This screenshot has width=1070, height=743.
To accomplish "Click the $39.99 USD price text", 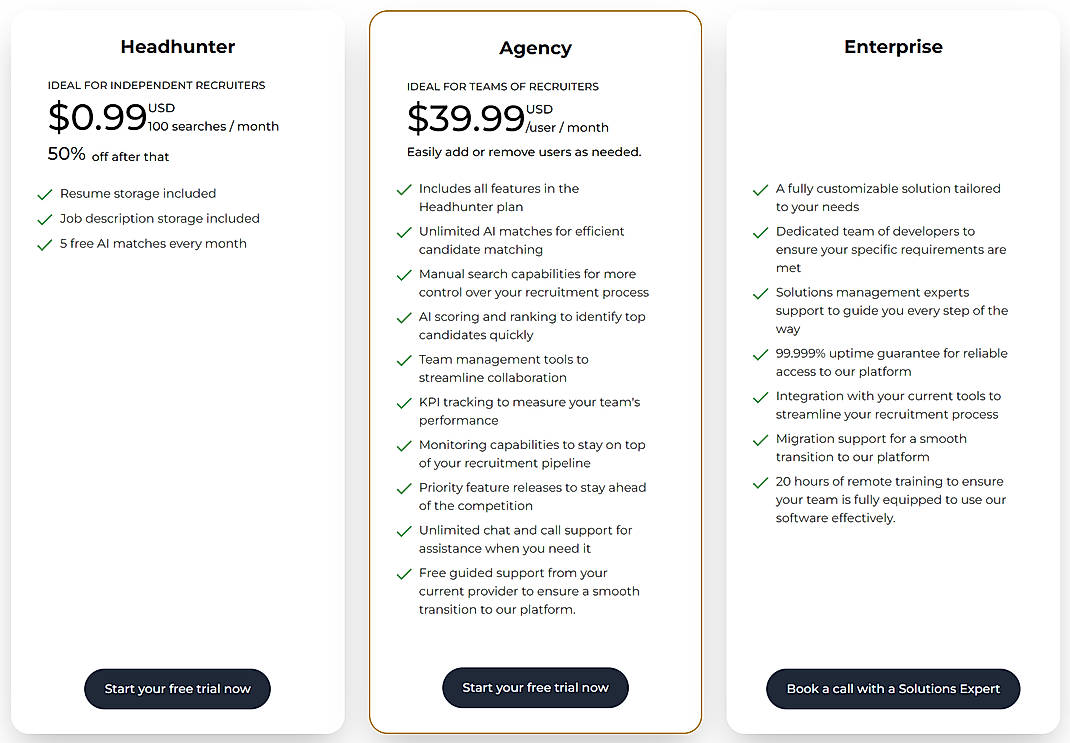I will pos(478,117).
